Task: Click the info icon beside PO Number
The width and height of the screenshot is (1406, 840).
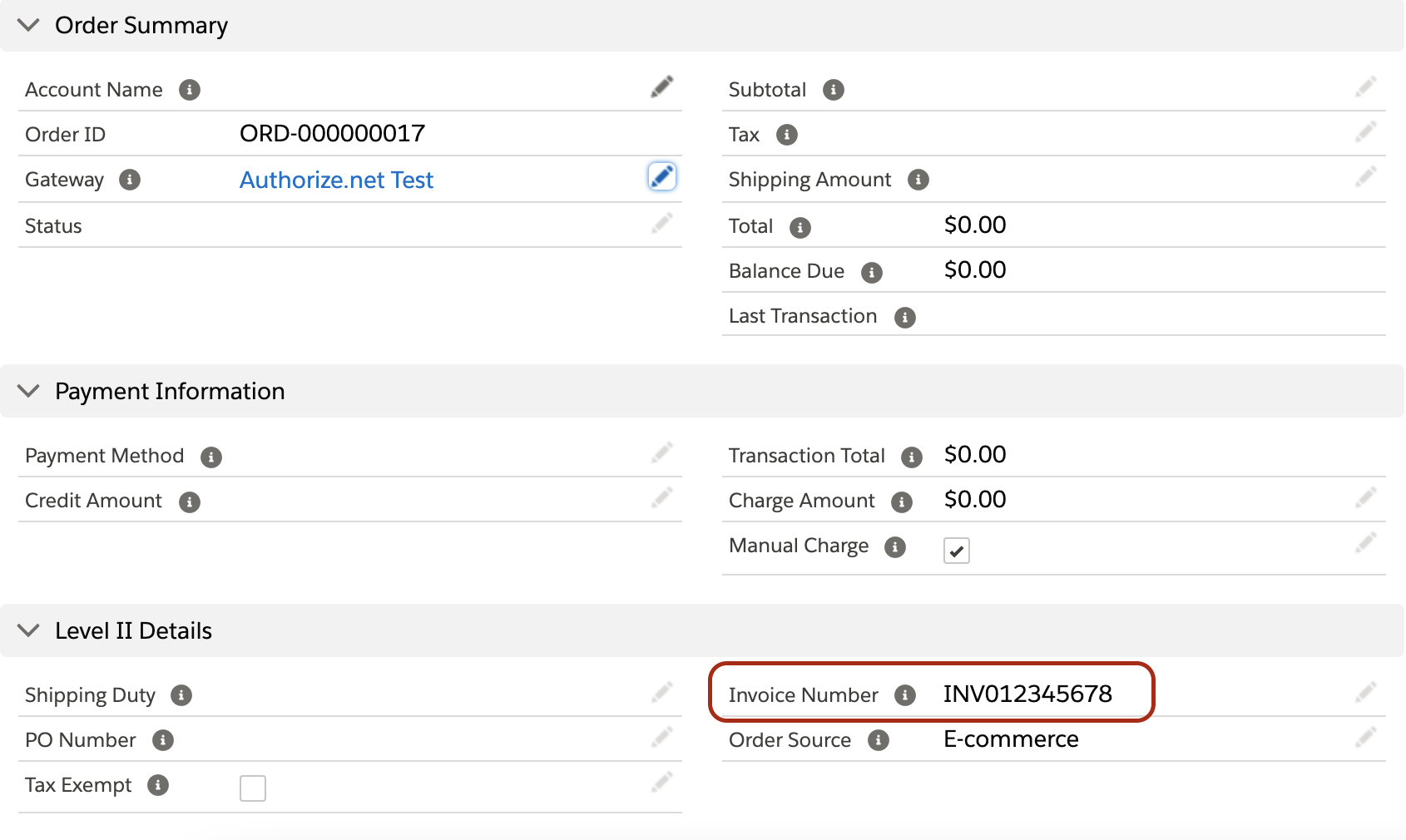Action: coord(163,740)
